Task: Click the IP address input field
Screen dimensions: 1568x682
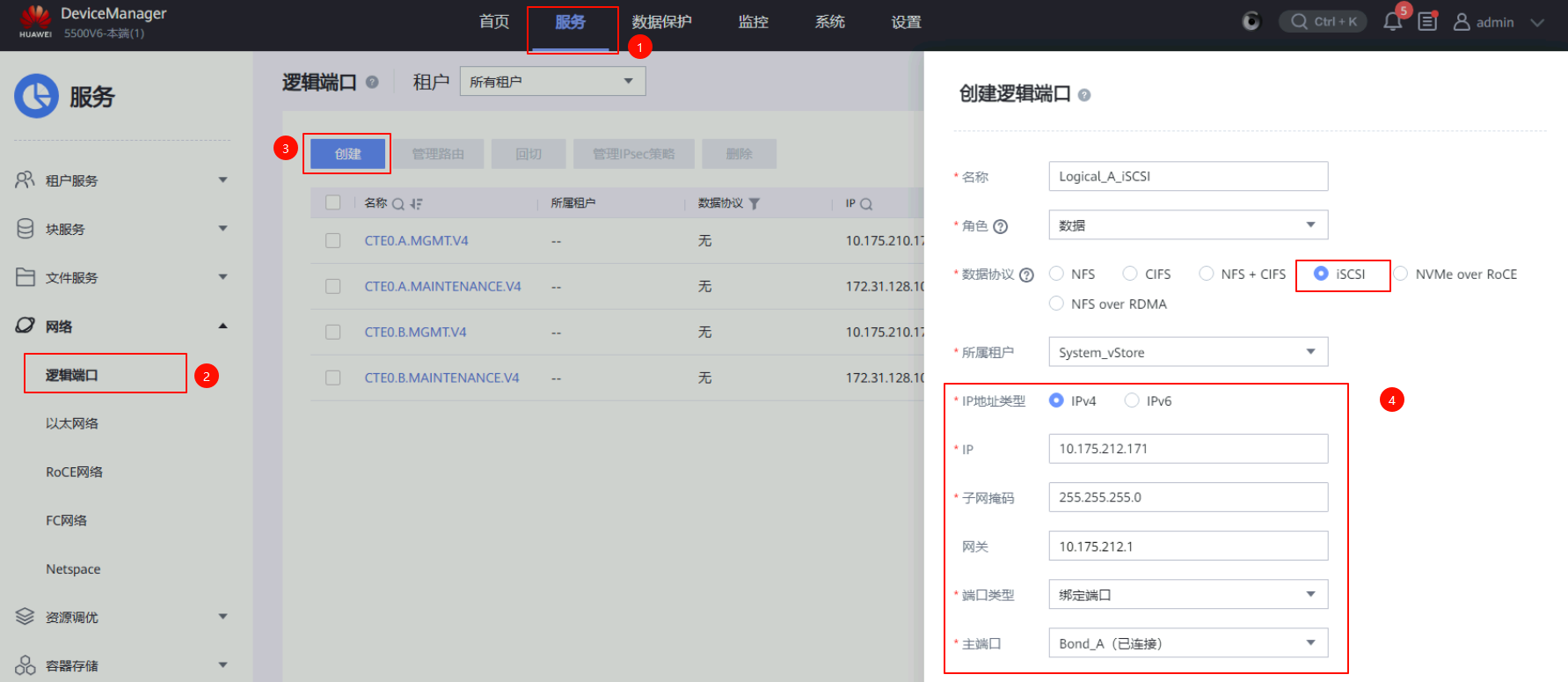Action: (1187, 449)
